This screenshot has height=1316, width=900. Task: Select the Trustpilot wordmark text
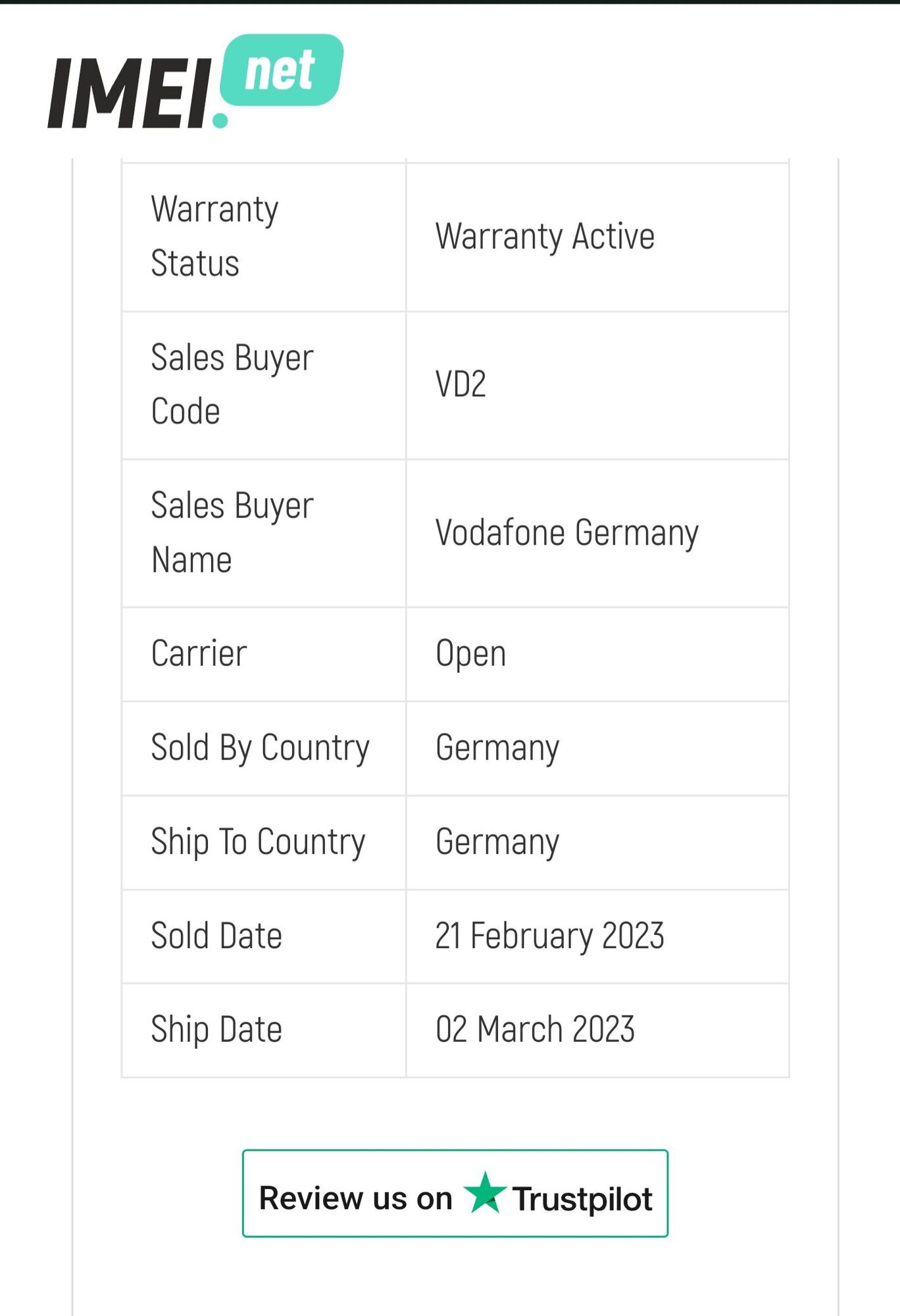[x=582, y=1199]
